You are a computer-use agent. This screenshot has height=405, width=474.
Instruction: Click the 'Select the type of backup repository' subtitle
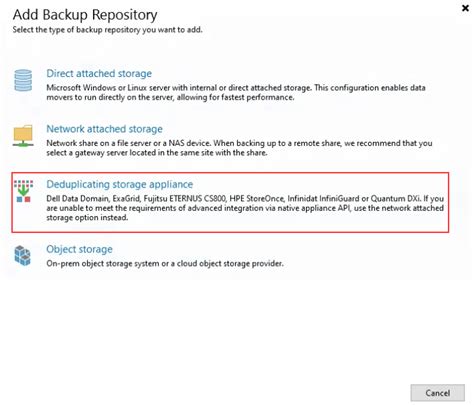(x=107, y=30)
